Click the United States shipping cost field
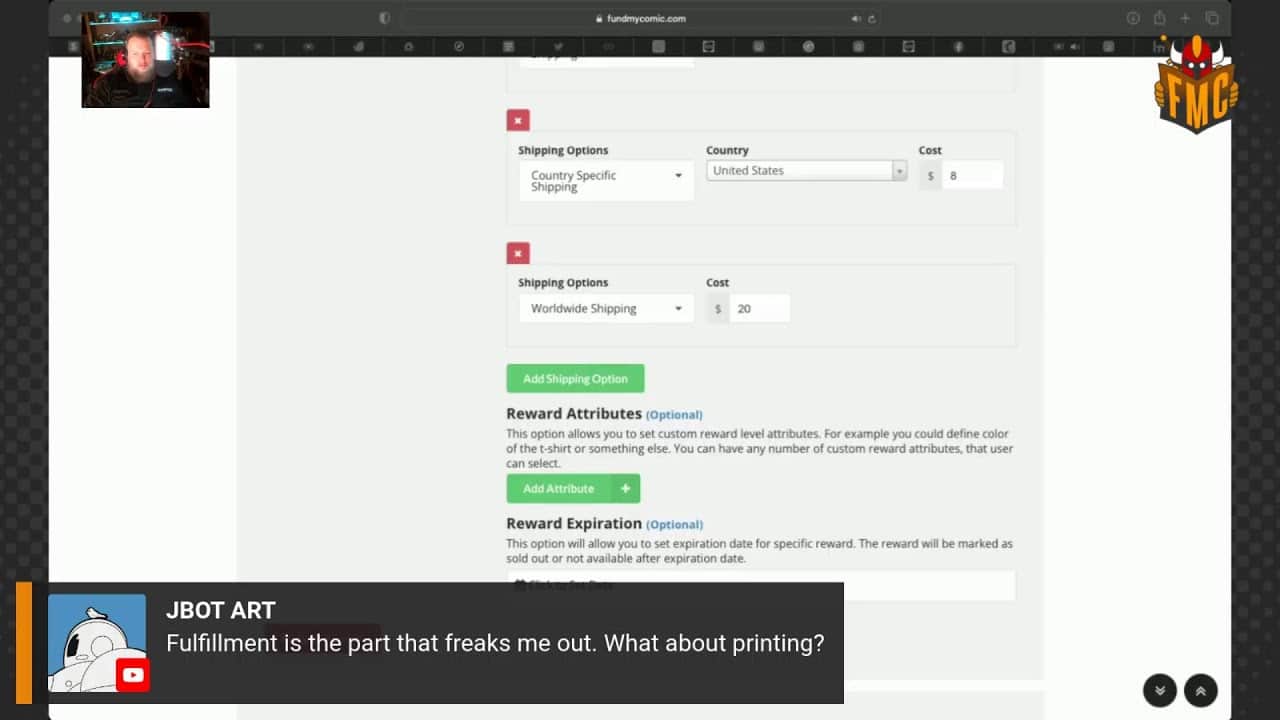 point(971,176)
